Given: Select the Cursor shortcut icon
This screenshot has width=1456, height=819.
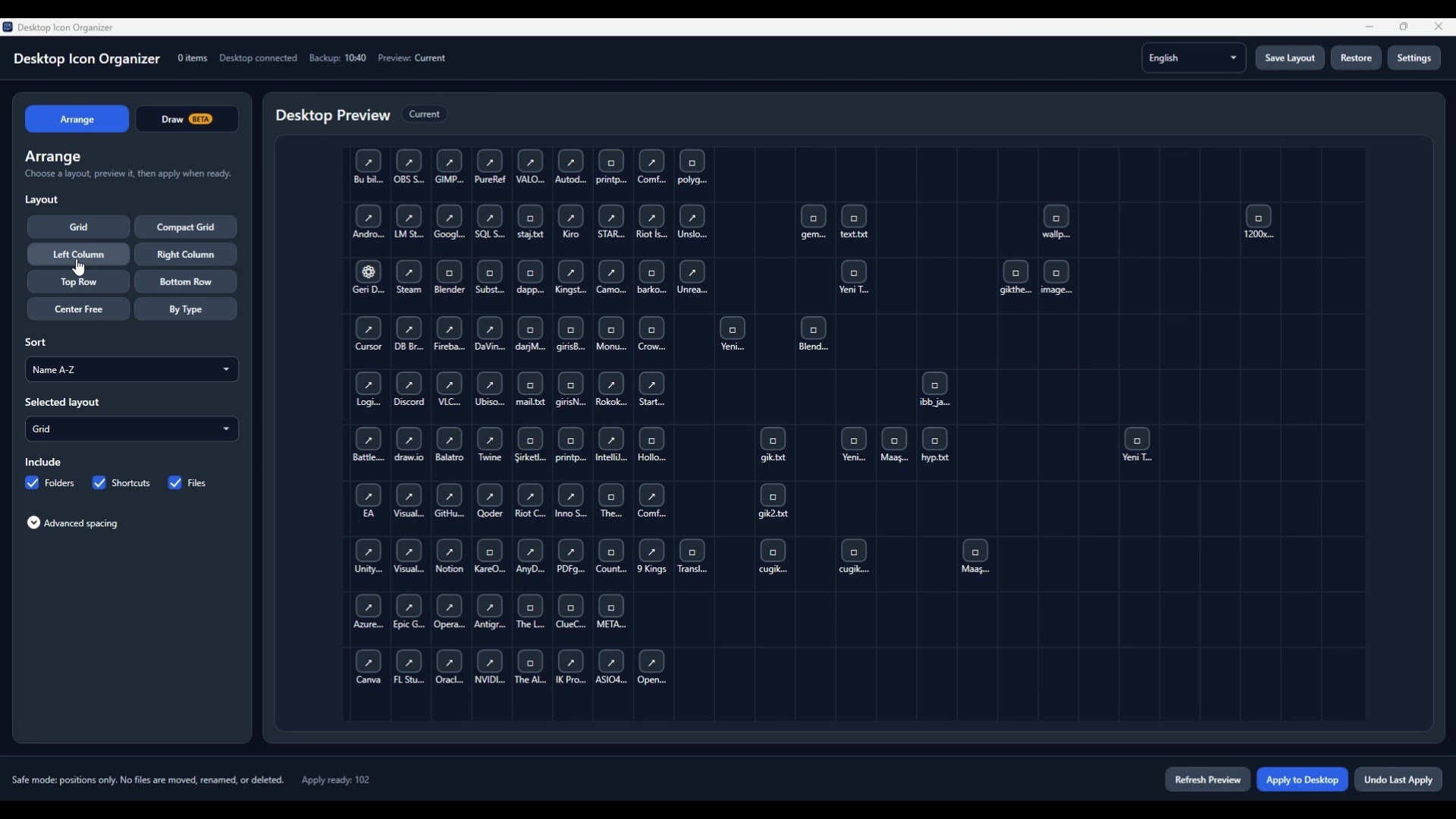Looking at the screenshot, I should (x=369, y=329).
